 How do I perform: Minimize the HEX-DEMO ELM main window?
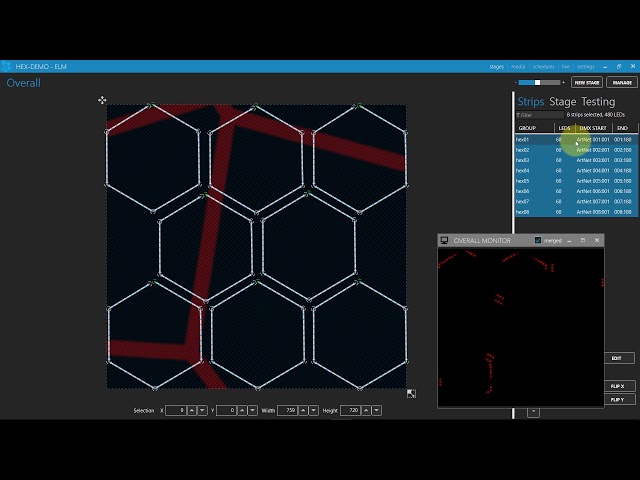coord(605,67)
